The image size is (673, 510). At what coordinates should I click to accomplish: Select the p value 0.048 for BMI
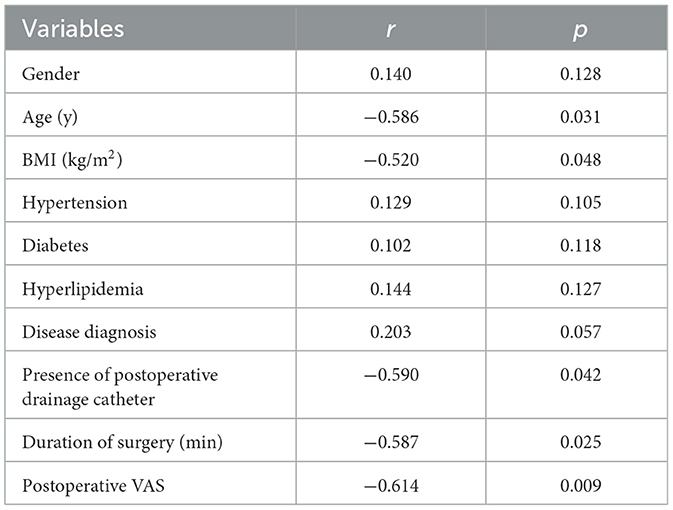click(581, 159)
